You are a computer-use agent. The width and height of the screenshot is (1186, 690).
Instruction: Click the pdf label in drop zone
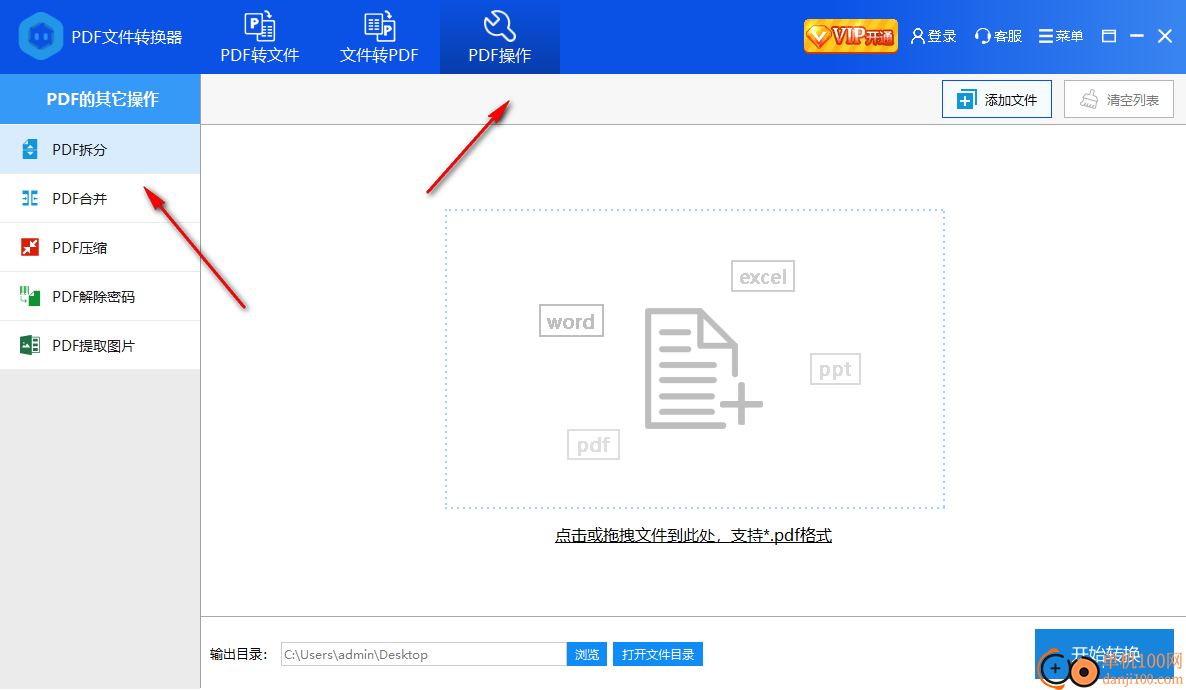tap(593, 444)
